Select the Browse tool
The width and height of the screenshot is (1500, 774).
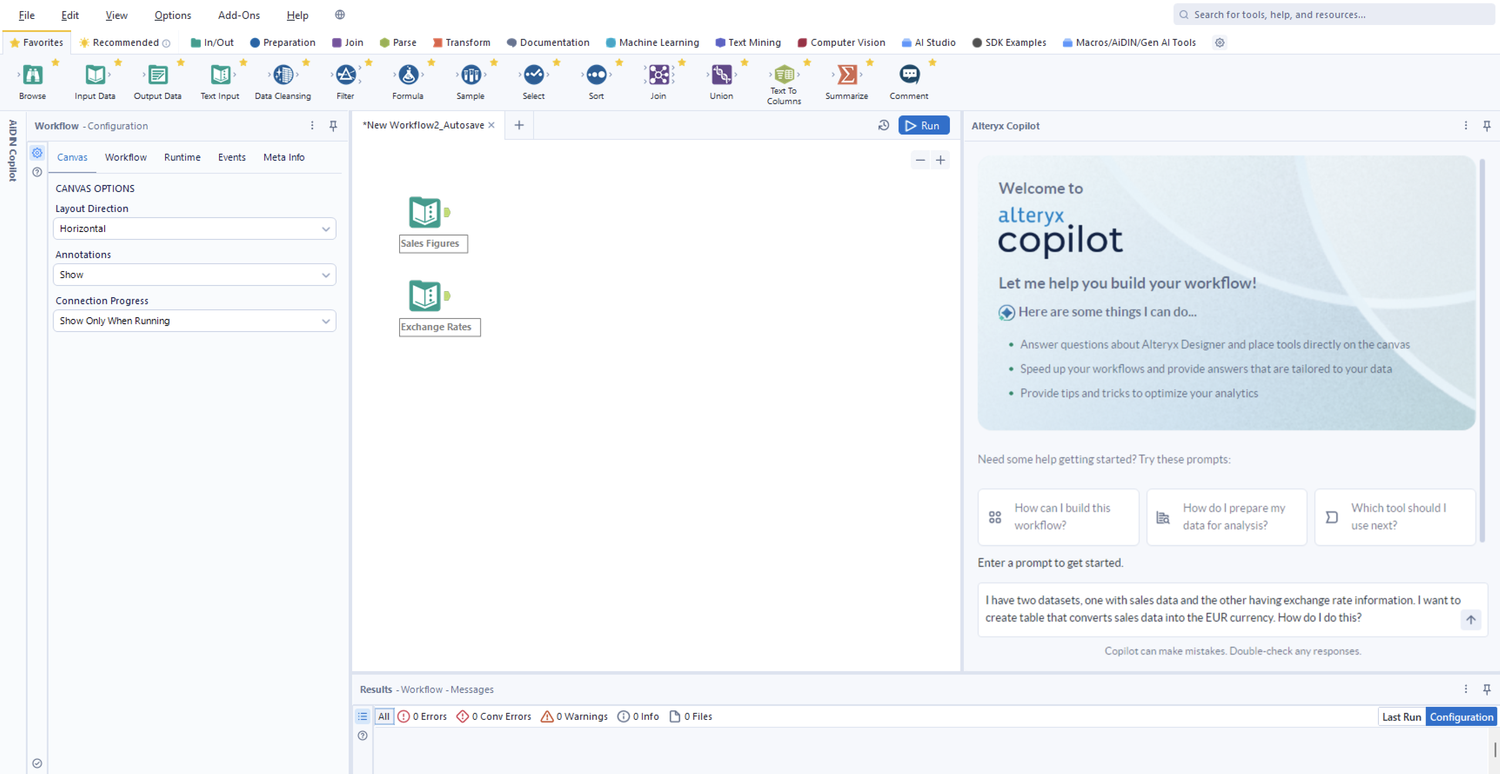pos(32,75)
